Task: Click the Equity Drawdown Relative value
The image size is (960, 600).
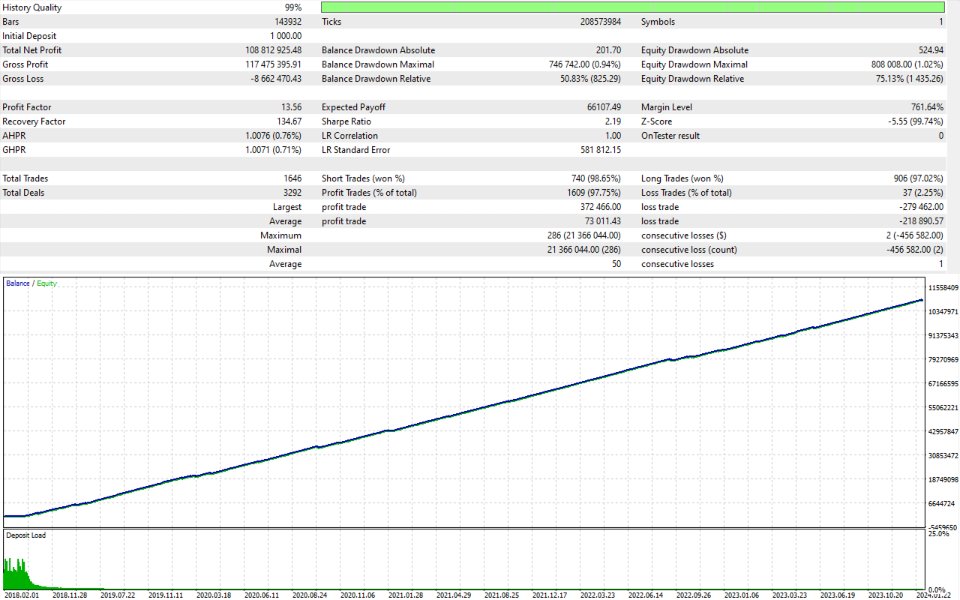Action: tap(909, 79)
